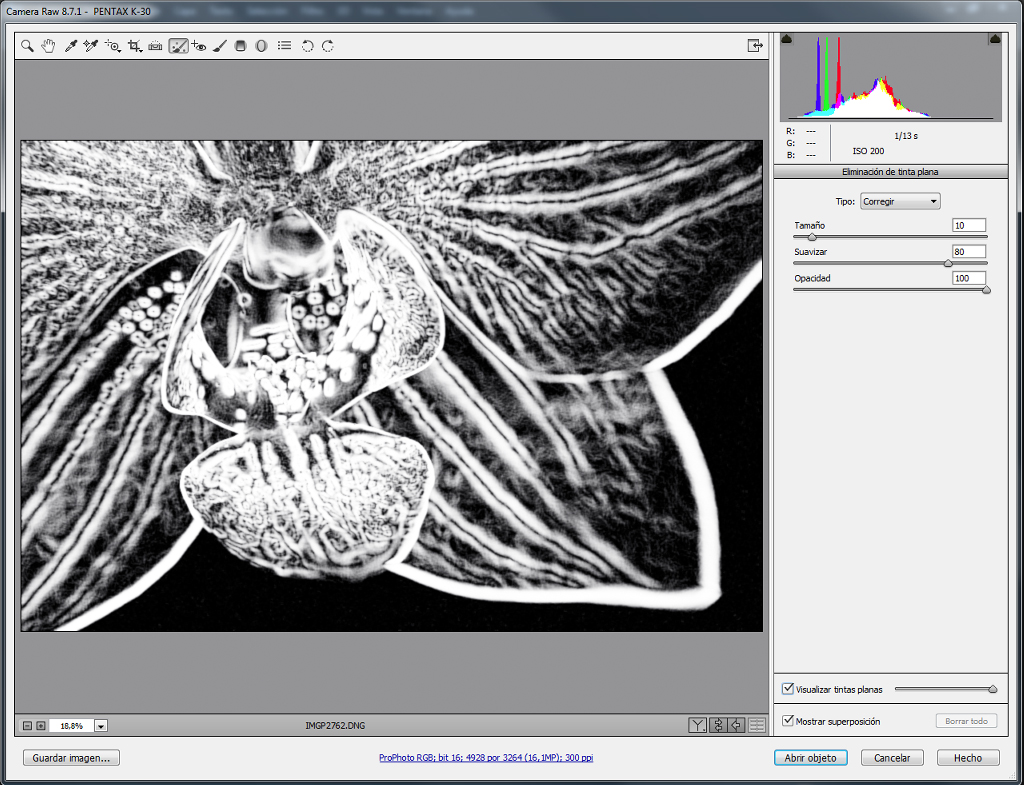Toggle full screen mode icon

click(755, 45)
